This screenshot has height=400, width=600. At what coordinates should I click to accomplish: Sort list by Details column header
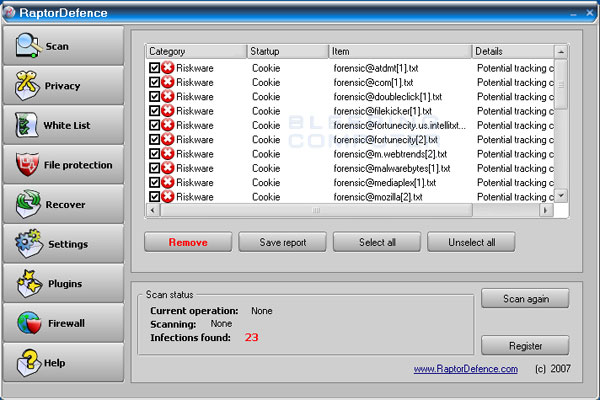[x=513, y=51]
